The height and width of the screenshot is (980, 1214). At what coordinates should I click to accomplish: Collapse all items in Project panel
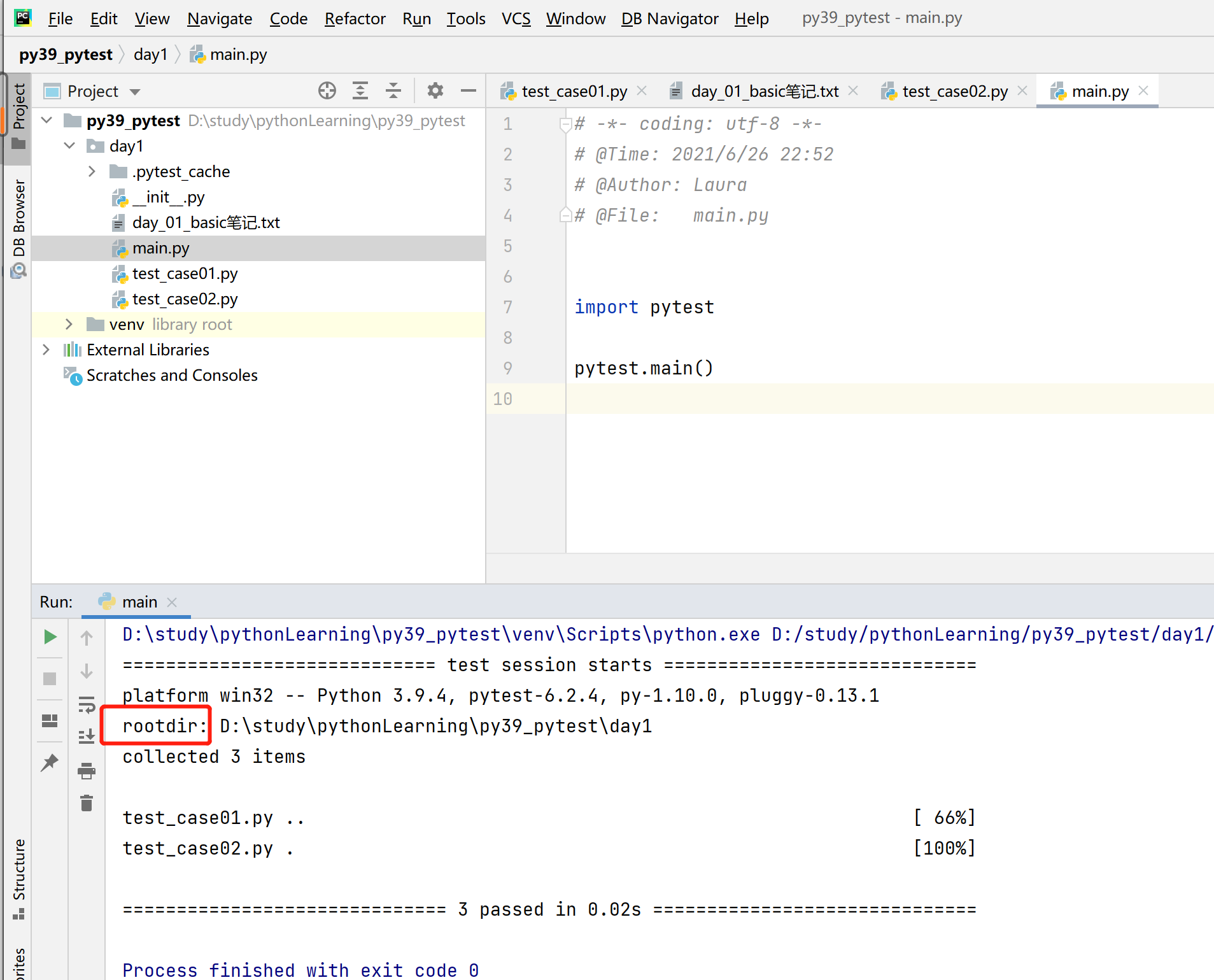tap(393, 91)
